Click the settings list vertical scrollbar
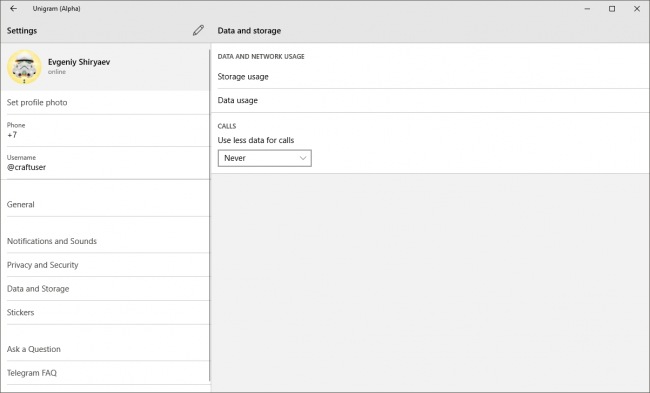This screenshot has height=393, width=650. 210,216
